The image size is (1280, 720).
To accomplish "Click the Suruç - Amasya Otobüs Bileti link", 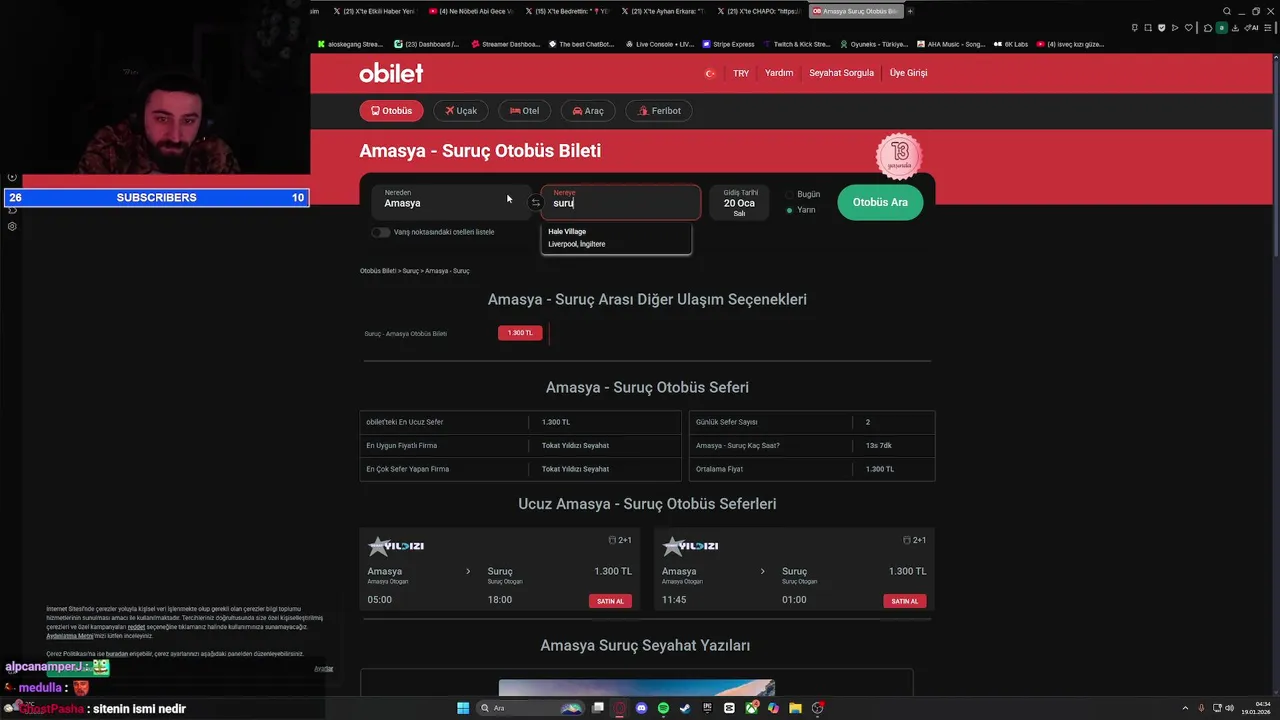I will (x=405, y=334).
